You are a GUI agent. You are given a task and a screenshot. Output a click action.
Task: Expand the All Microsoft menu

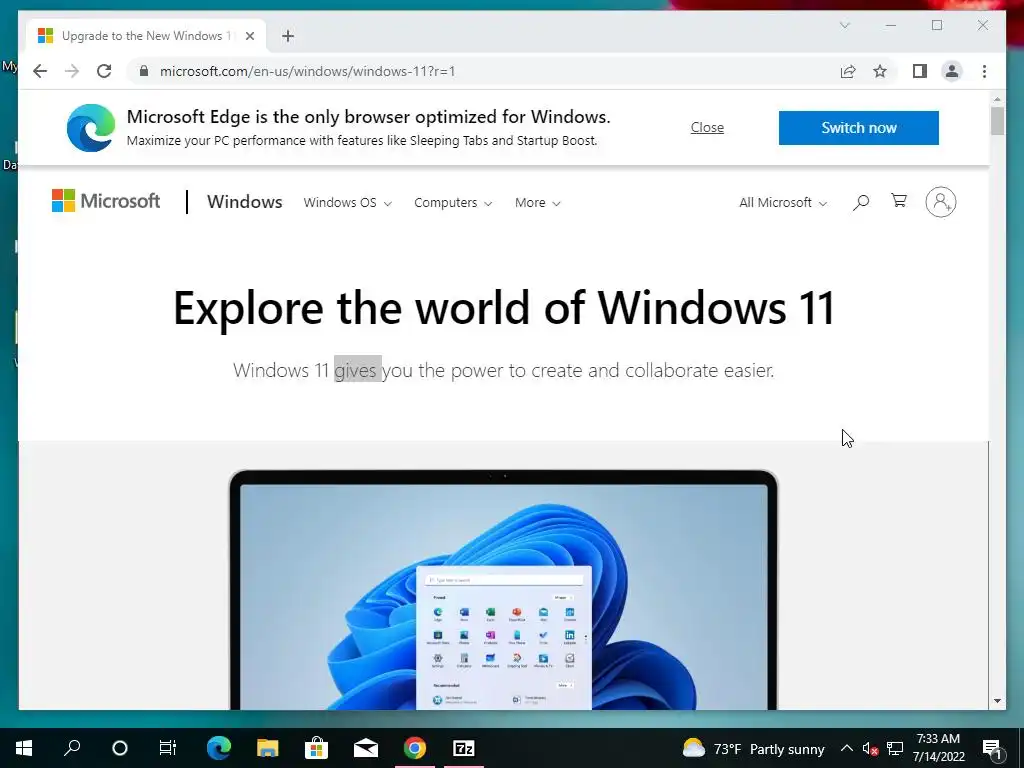click(x=783, y=202)
